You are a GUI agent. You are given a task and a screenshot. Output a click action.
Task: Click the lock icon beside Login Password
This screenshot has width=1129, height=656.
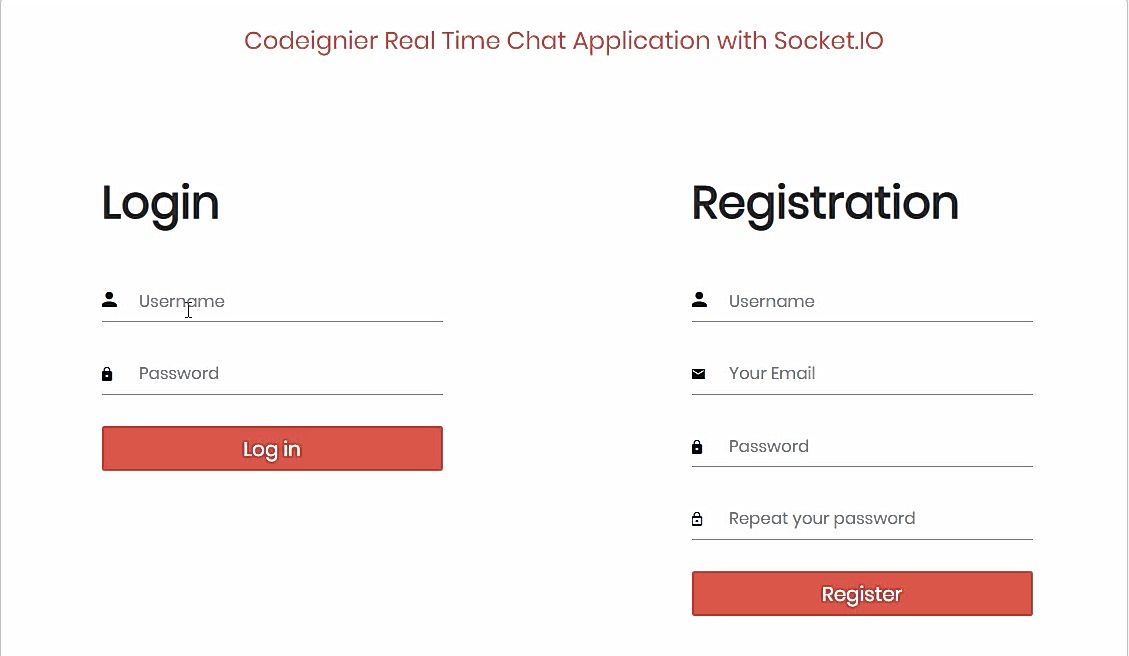(107, 374)
